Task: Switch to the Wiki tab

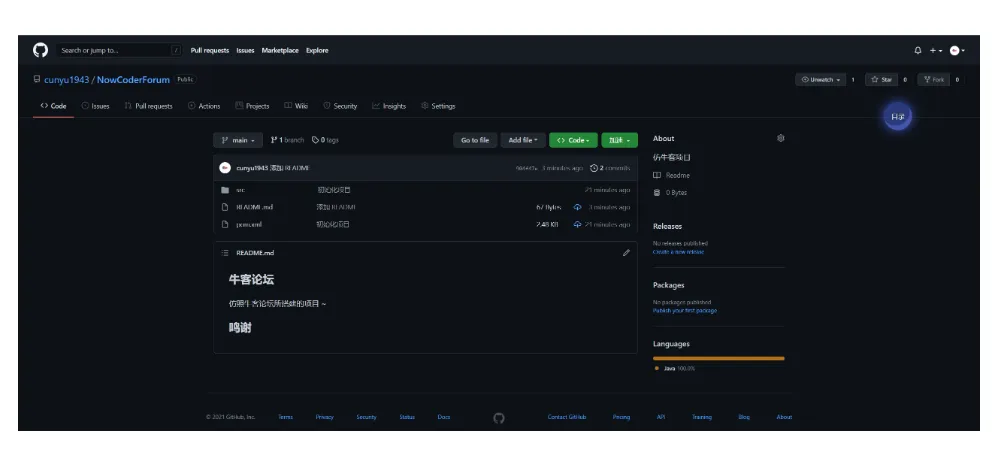Action: (x=296, y=106)
